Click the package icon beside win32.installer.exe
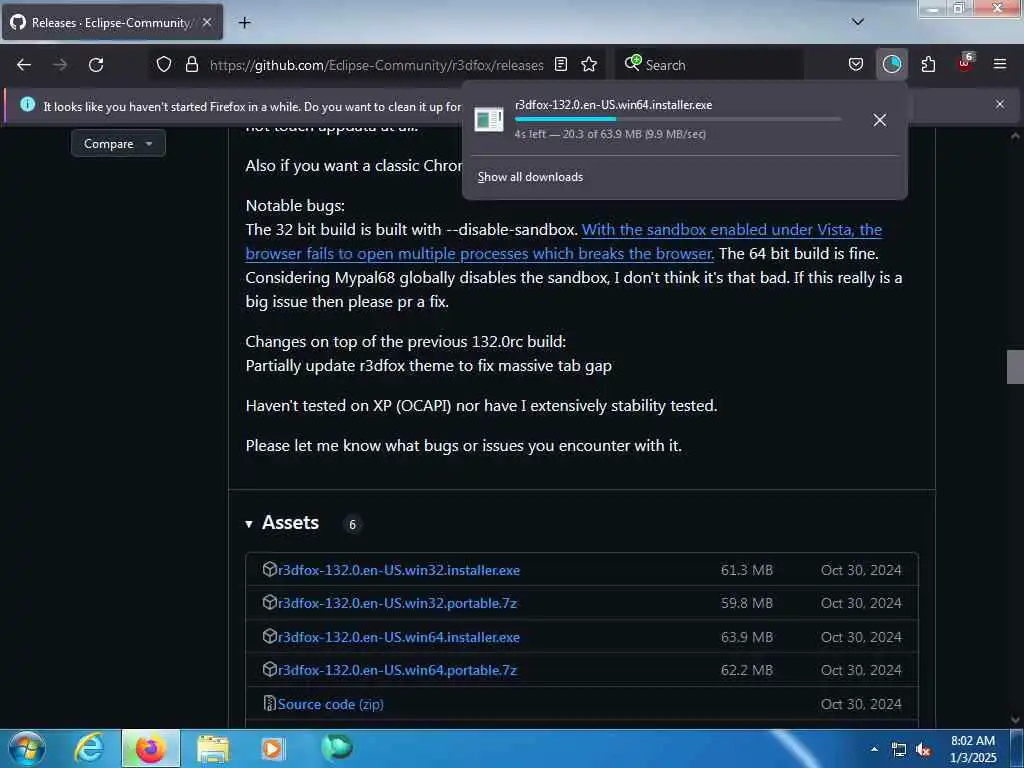This screenshot has width=1024, height=768. click(x=270, y=569)
